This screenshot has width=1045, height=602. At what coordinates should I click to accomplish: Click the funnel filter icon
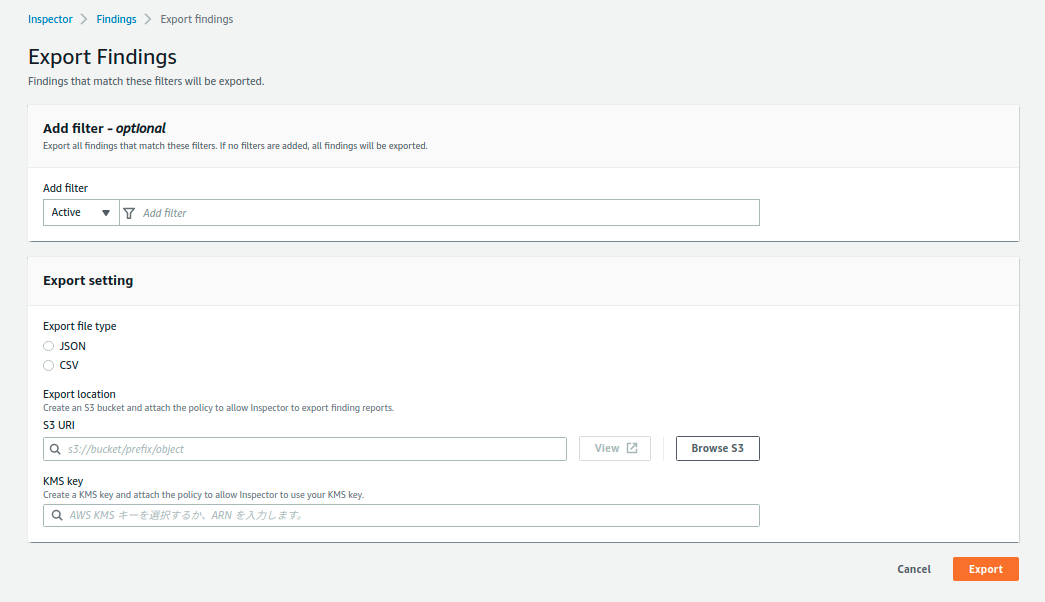(x=129, y=213)
